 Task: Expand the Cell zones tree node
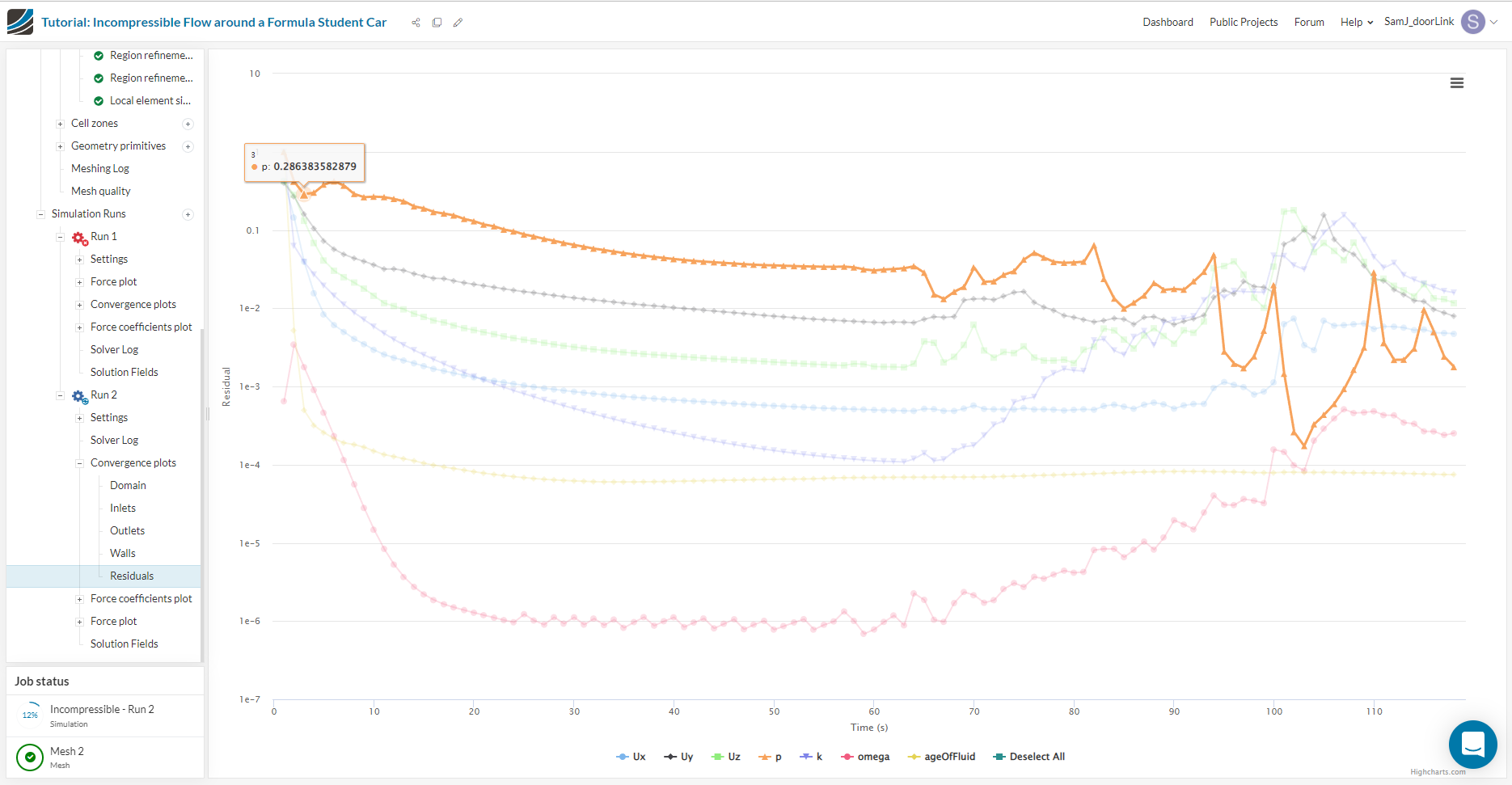click(59, 124)
